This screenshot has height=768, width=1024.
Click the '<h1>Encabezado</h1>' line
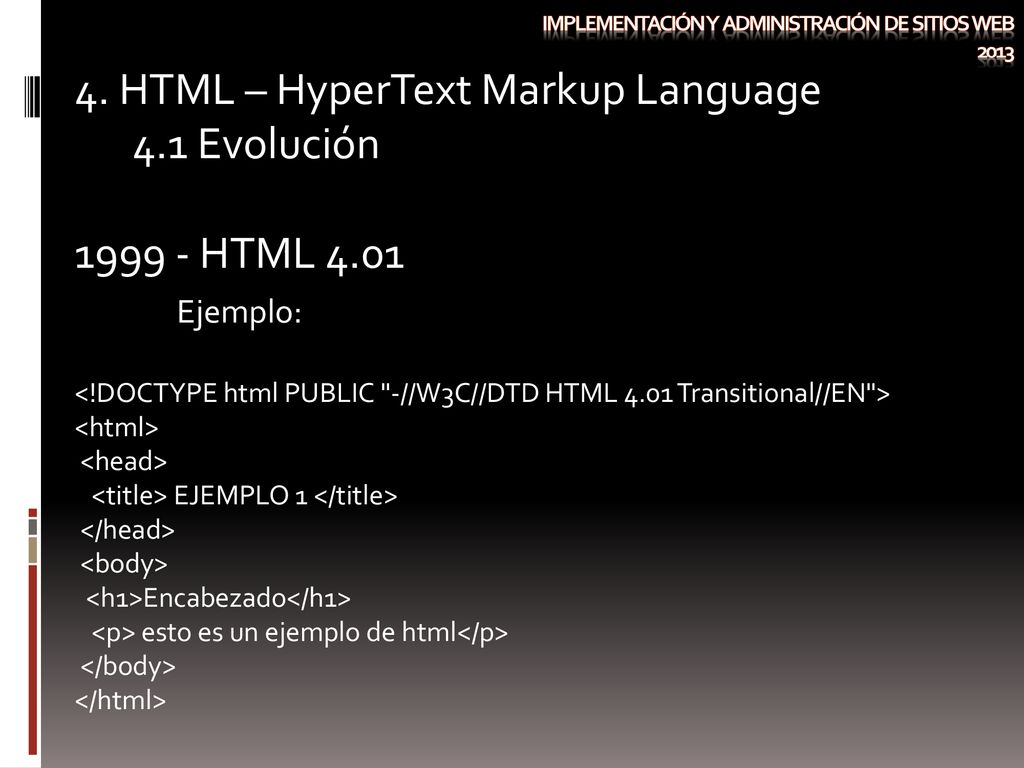click(219, 598)
